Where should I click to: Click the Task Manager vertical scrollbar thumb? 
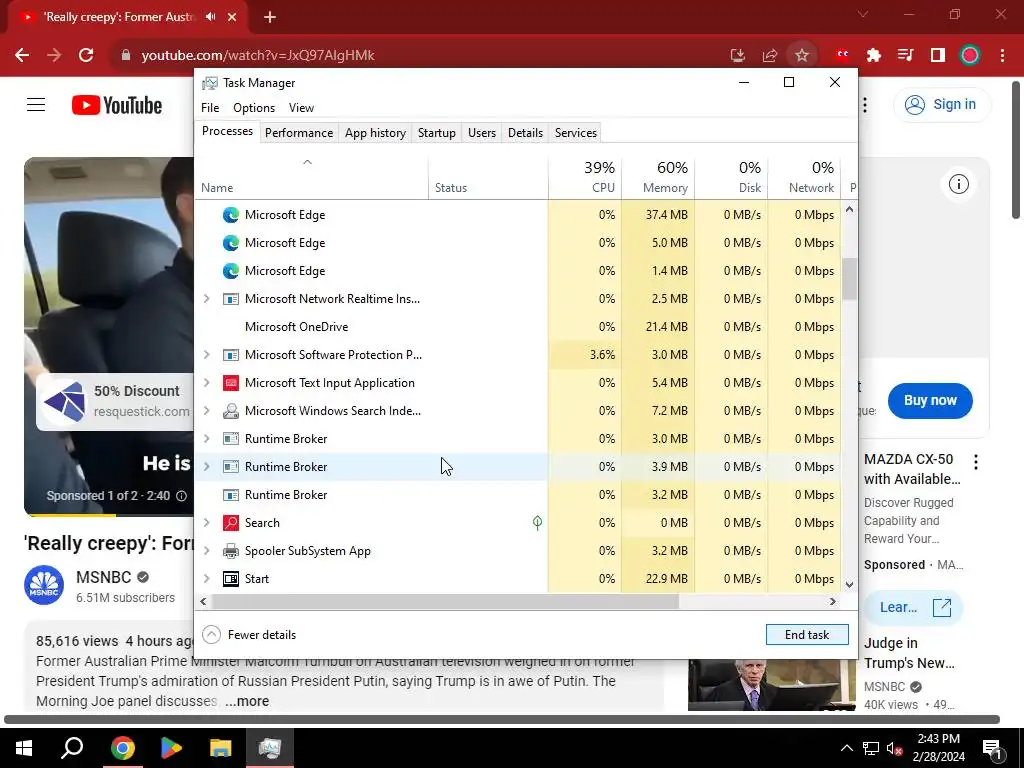(x=849, y=279)
